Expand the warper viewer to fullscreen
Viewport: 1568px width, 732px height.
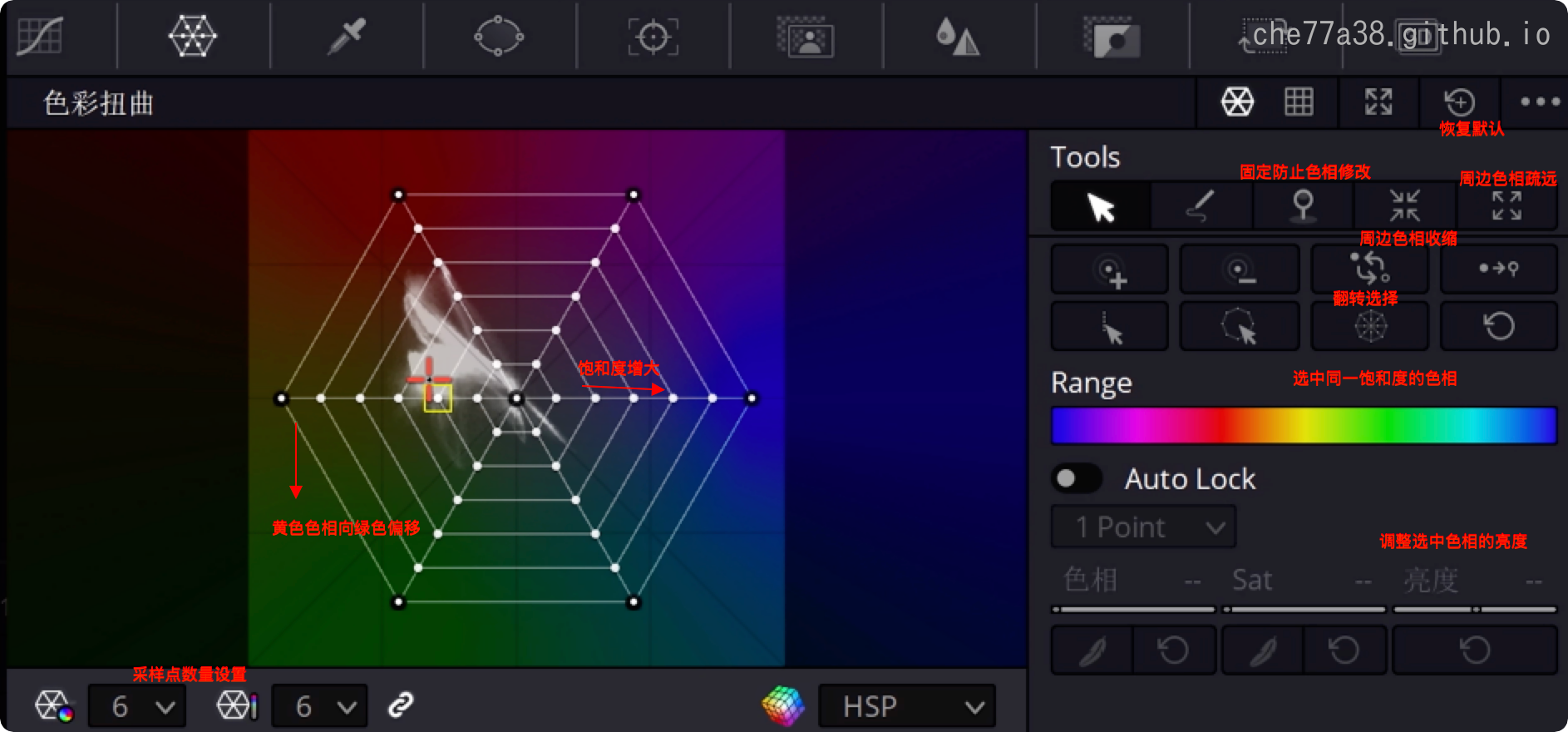coord(1378,102)
